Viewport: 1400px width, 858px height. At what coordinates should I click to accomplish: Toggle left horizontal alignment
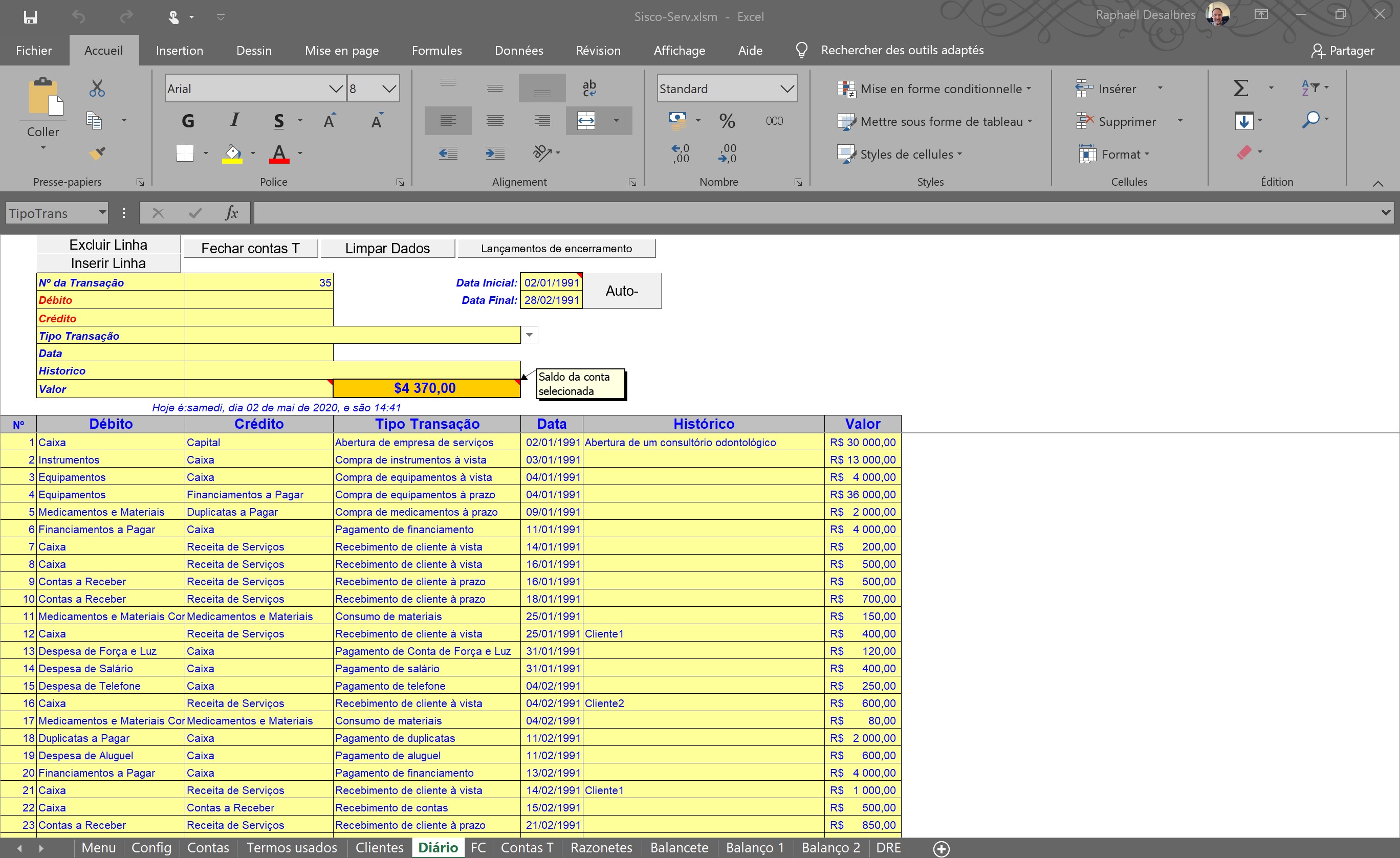pyautogui.click(x=448, y=120)
